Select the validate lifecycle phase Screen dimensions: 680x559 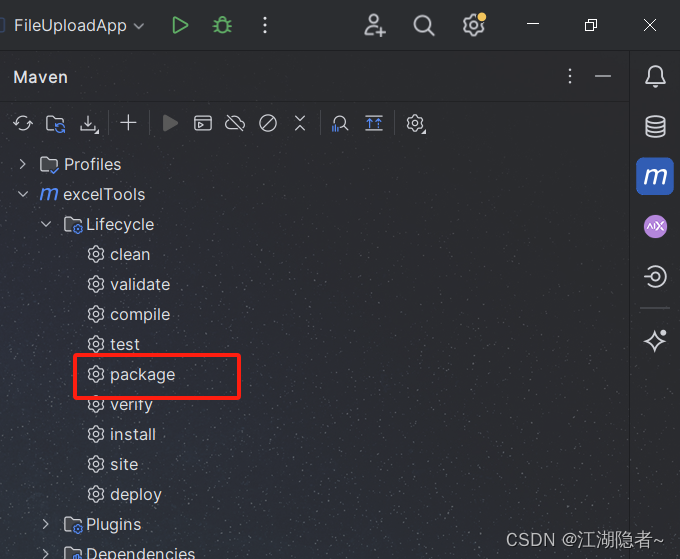[x=129, y=284]
